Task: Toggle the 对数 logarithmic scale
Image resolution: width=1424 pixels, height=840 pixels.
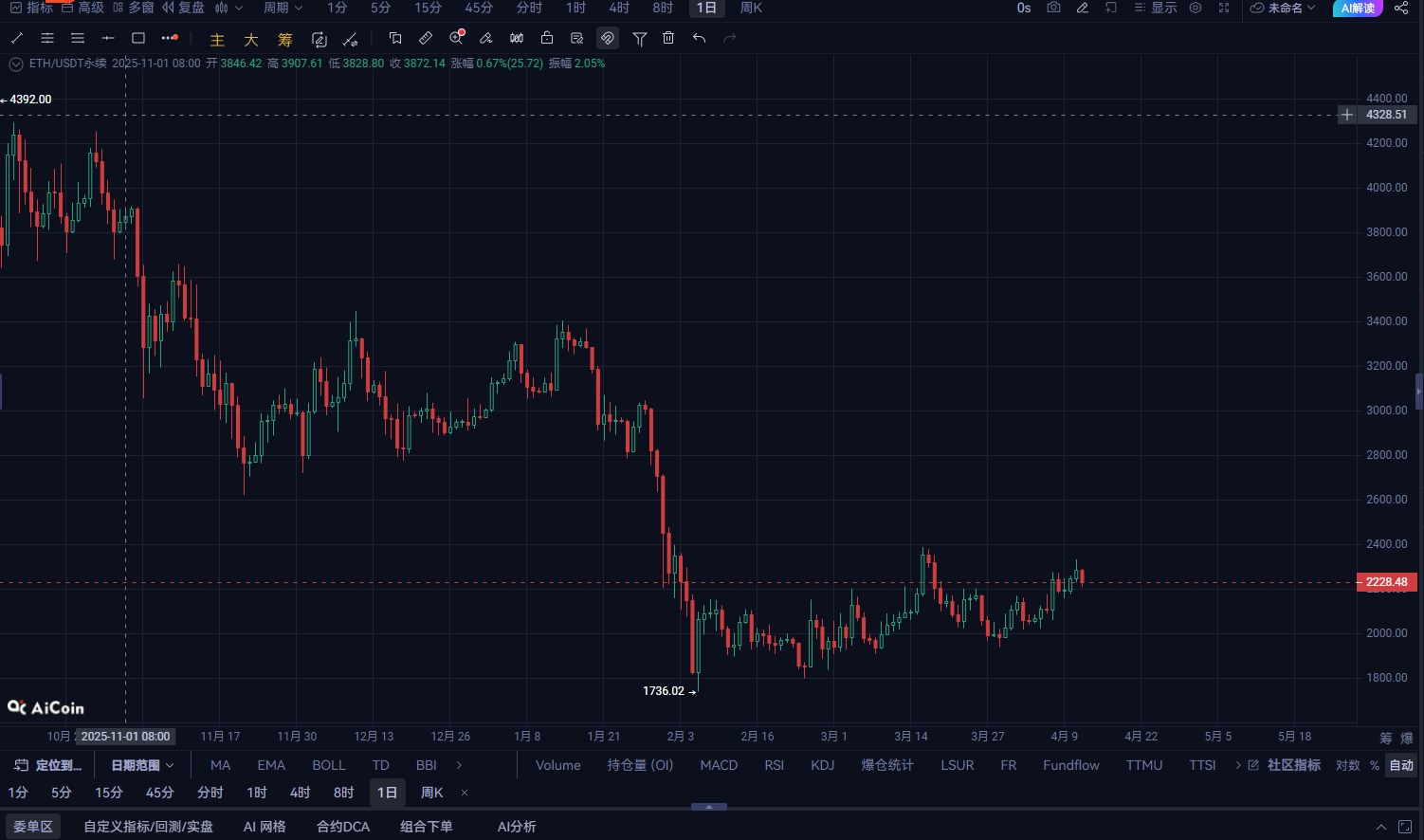Action: pyautogui.click(x=1347, y=765)
